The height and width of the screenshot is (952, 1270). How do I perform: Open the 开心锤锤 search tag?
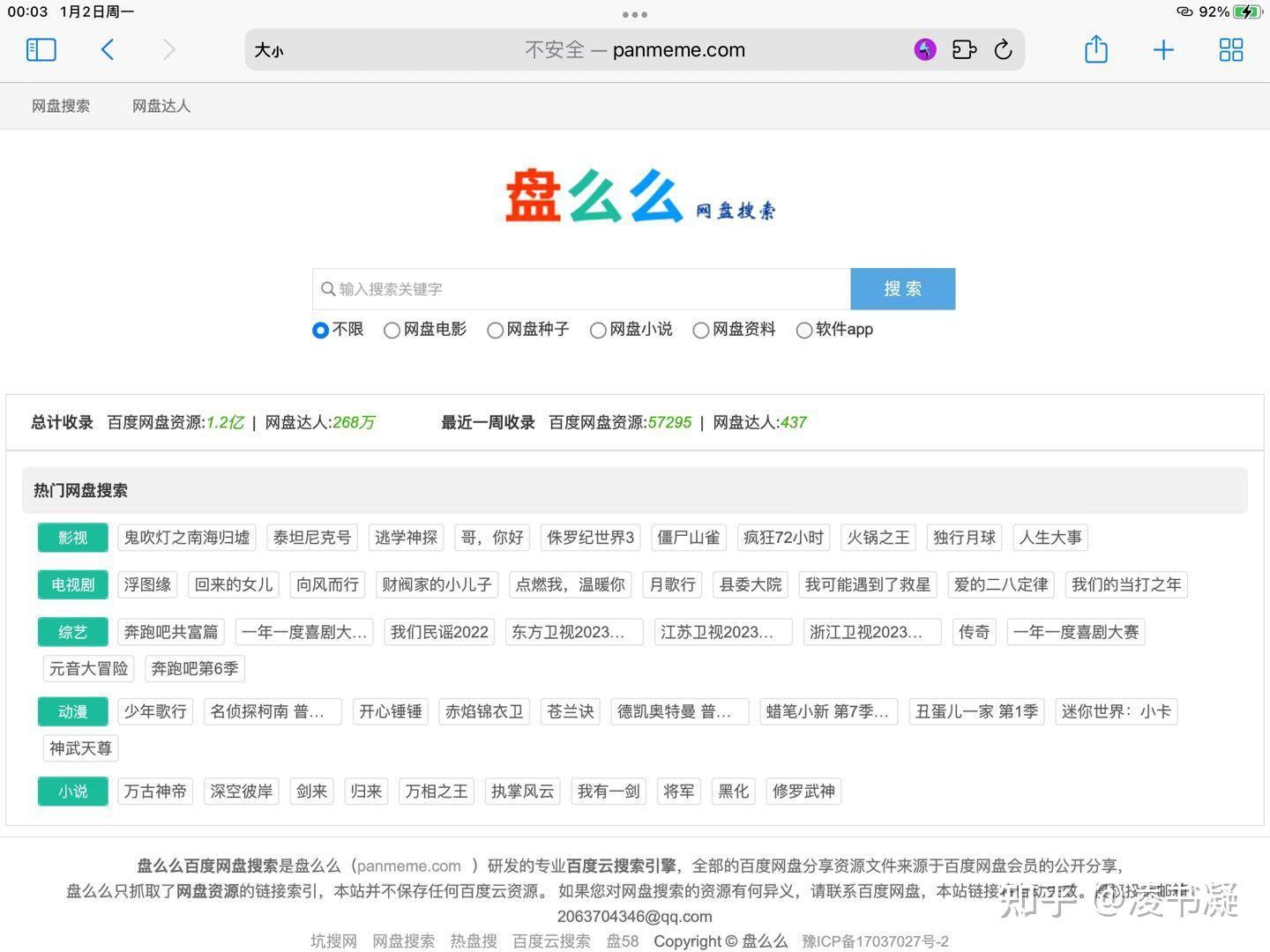click(391, 711)
